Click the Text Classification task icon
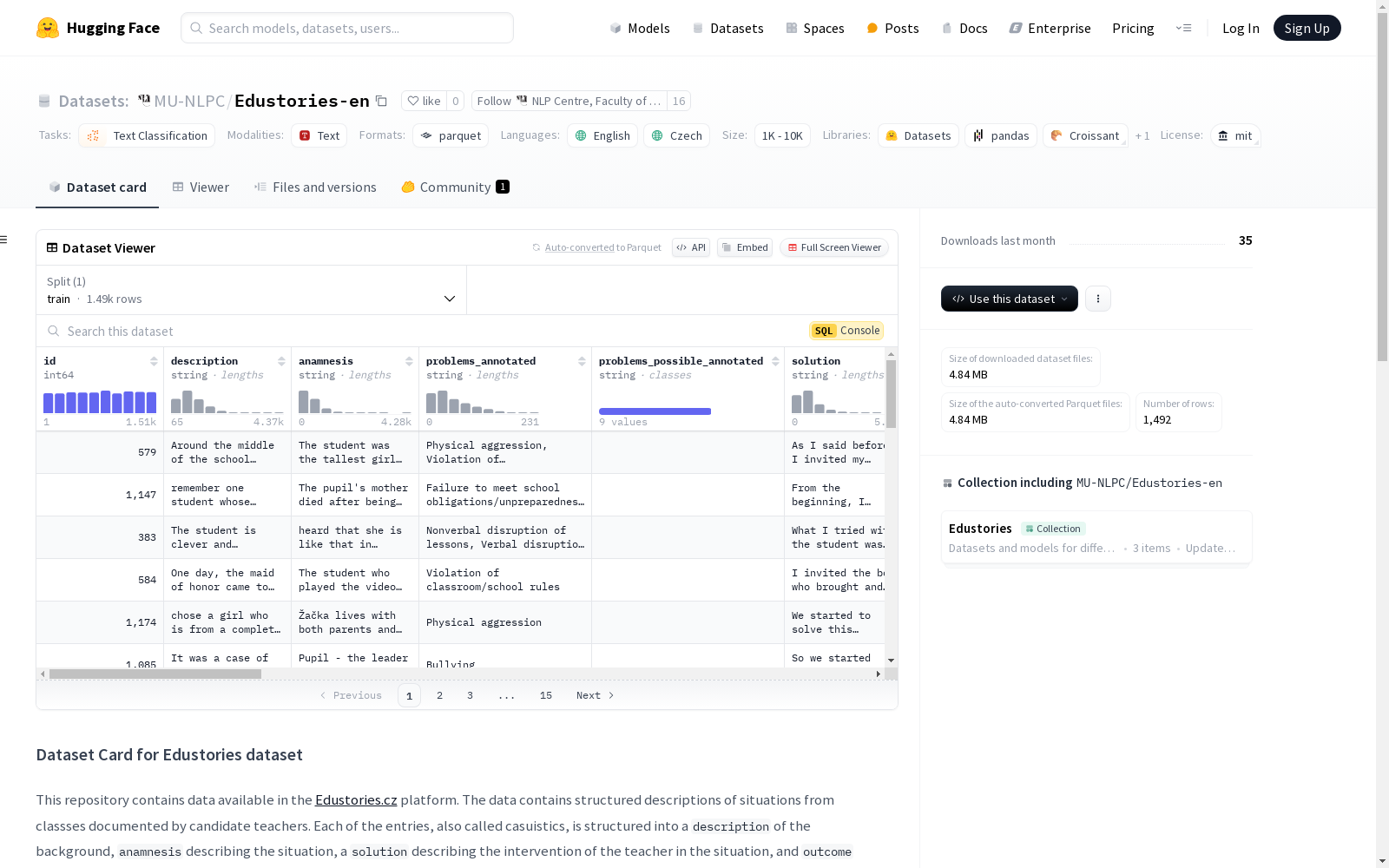 coord(94,135)
